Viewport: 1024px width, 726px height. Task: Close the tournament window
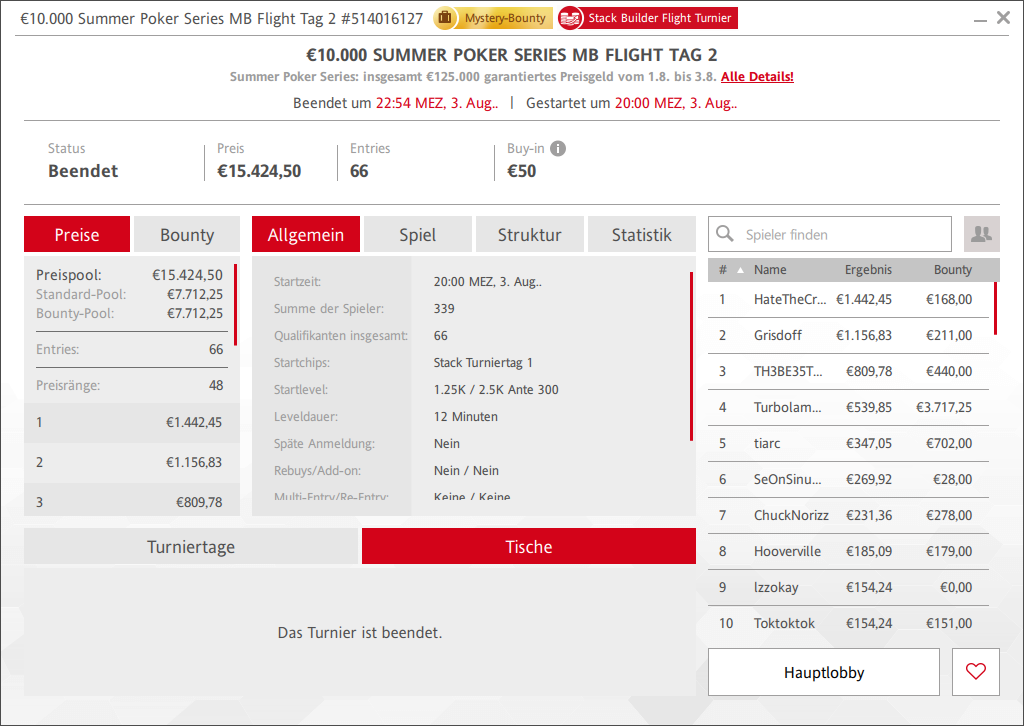1003,17
